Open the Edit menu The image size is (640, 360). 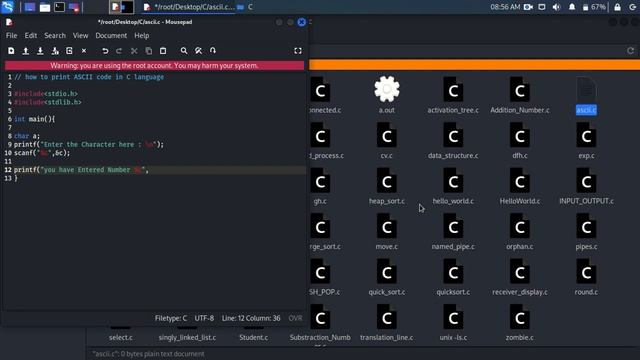tap(31, 36)
